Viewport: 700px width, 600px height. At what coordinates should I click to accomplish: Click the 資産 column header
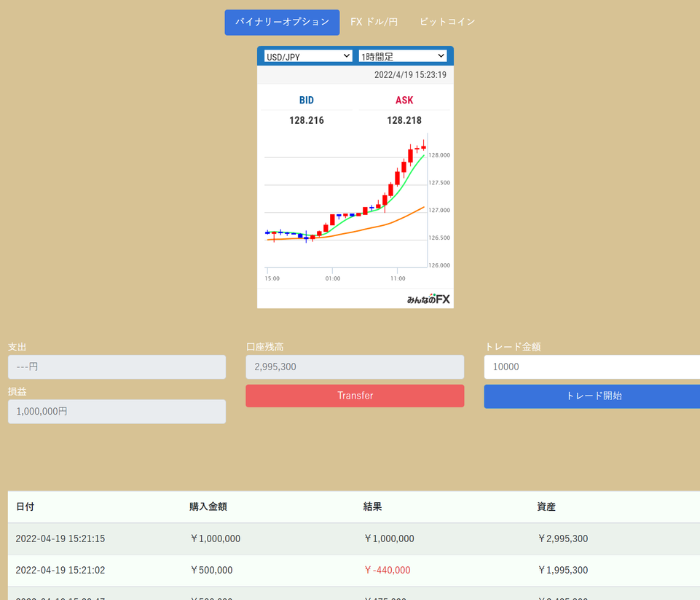pyautogui.click(x=546, y=507)
